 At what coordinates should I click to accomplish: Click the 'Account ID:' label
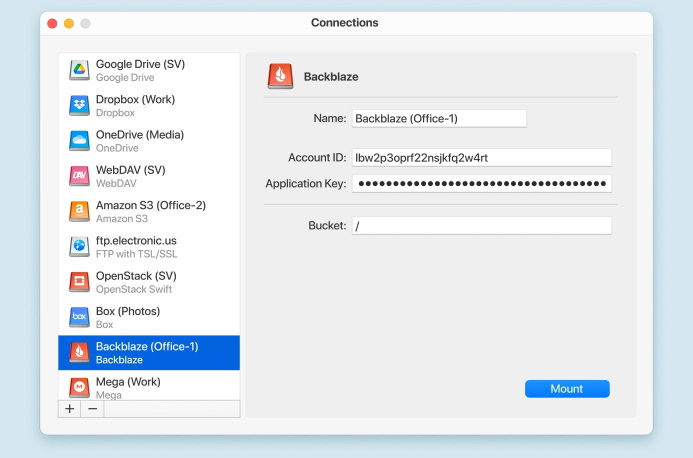[x=317, y=158]
